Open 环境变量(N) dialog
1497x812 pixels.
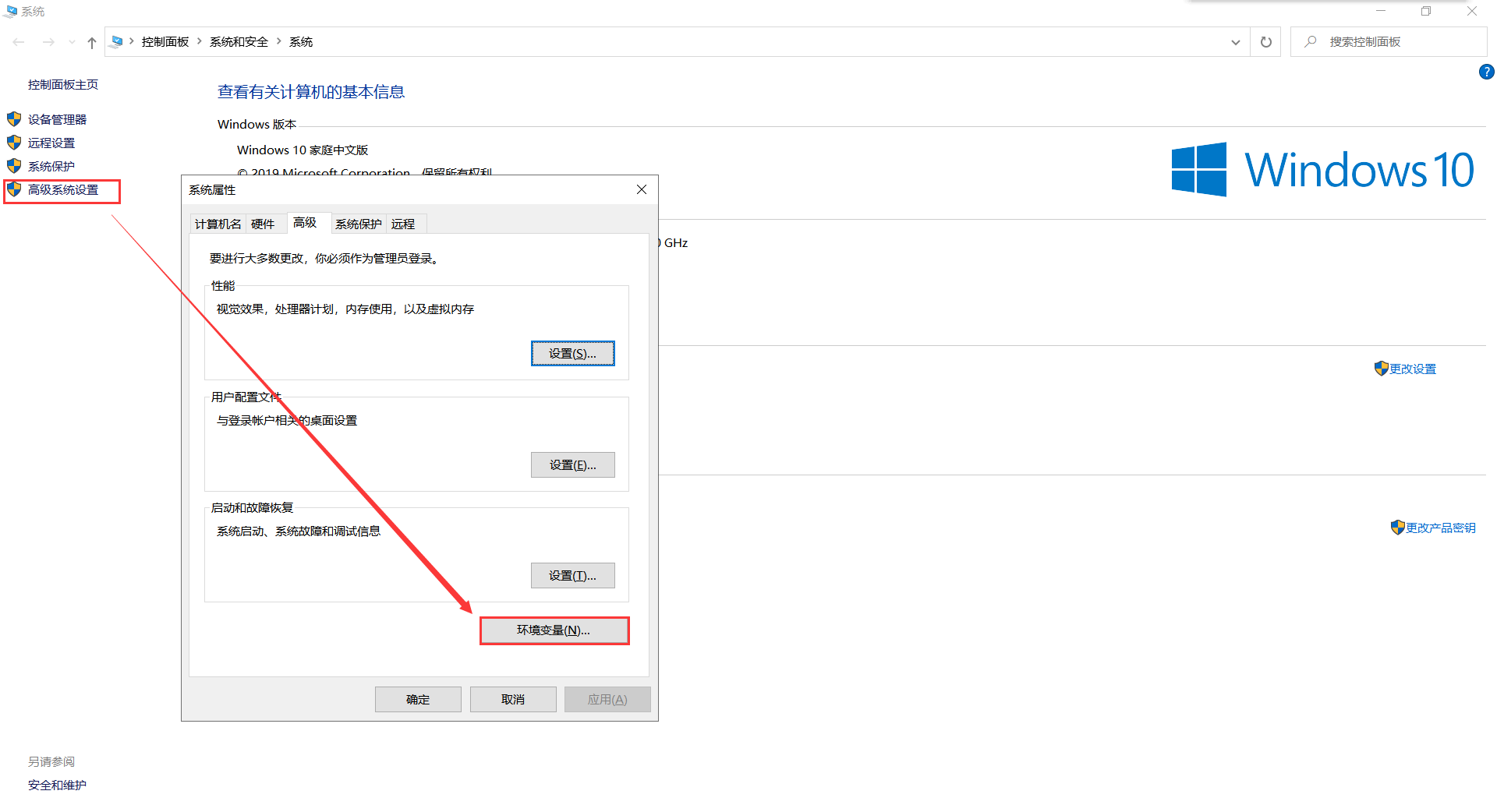(554, 630)
